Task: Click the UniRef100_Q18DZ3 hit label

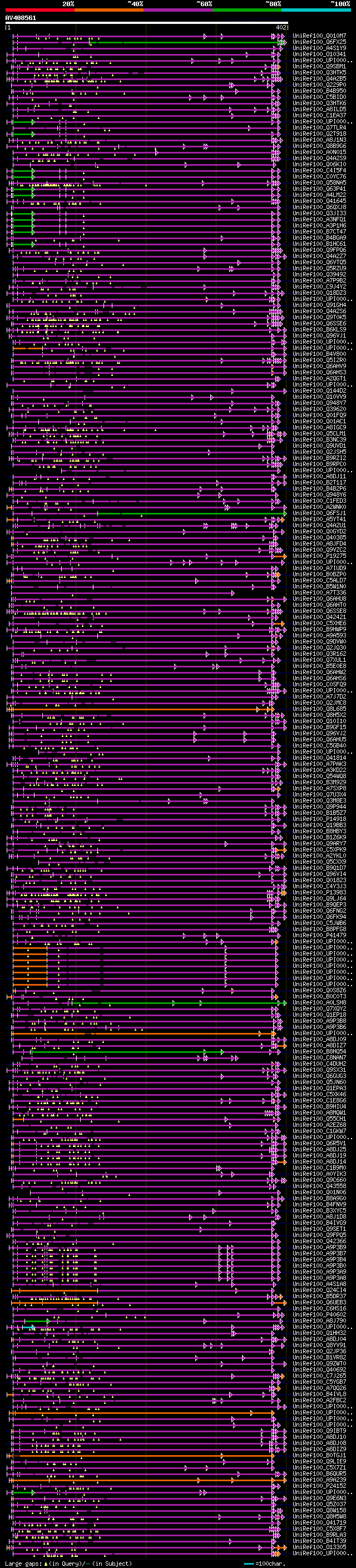Action: coord(319,293)
